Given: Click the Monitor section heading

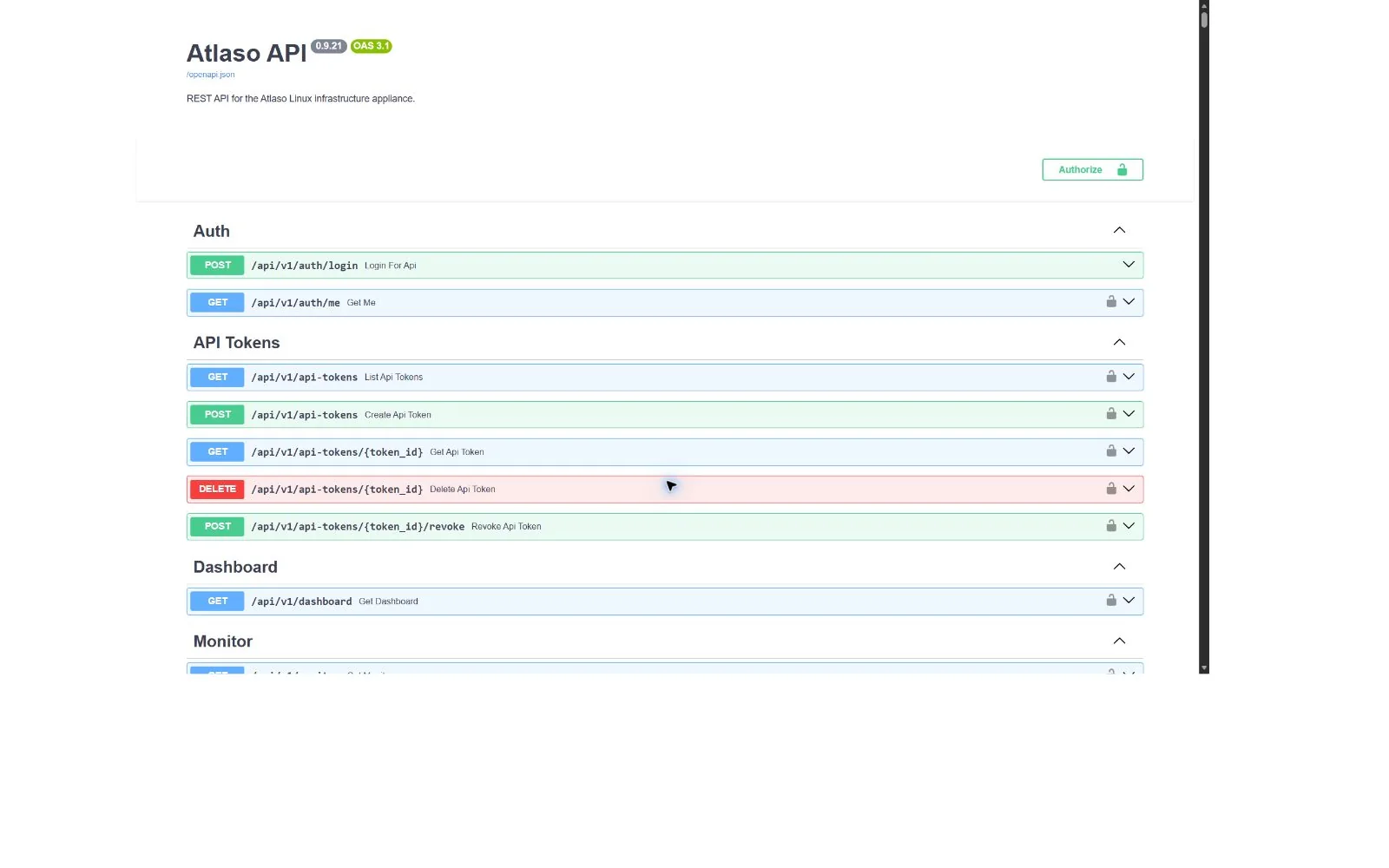Looking at the screenshot, I should (222, 641).
